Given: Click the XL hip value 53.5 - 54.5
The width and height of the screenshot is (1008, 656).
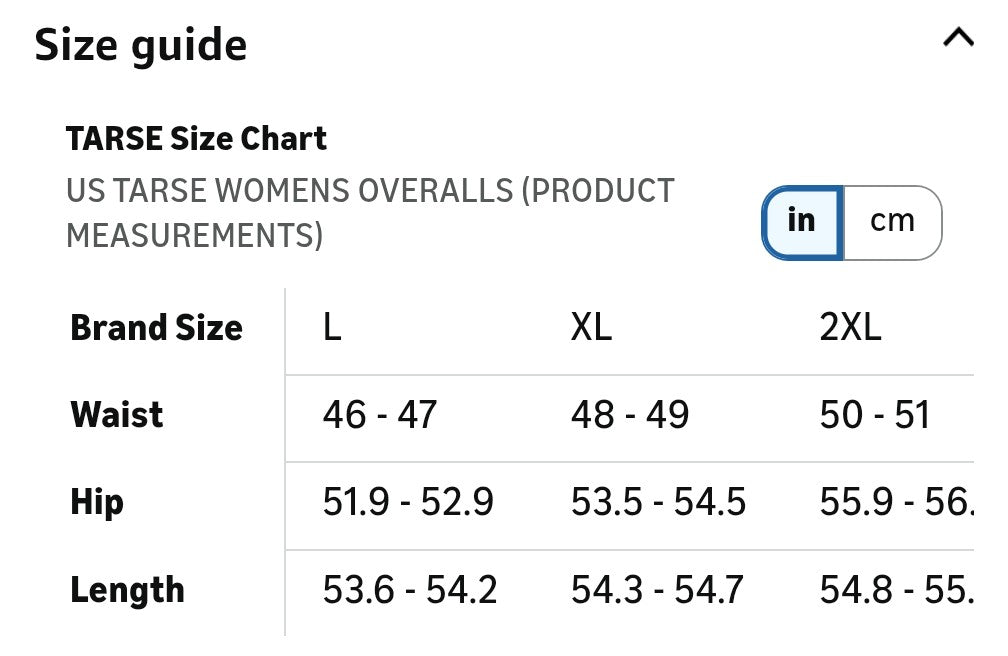Looking at the screenshot, I should (x=658, y=502).
